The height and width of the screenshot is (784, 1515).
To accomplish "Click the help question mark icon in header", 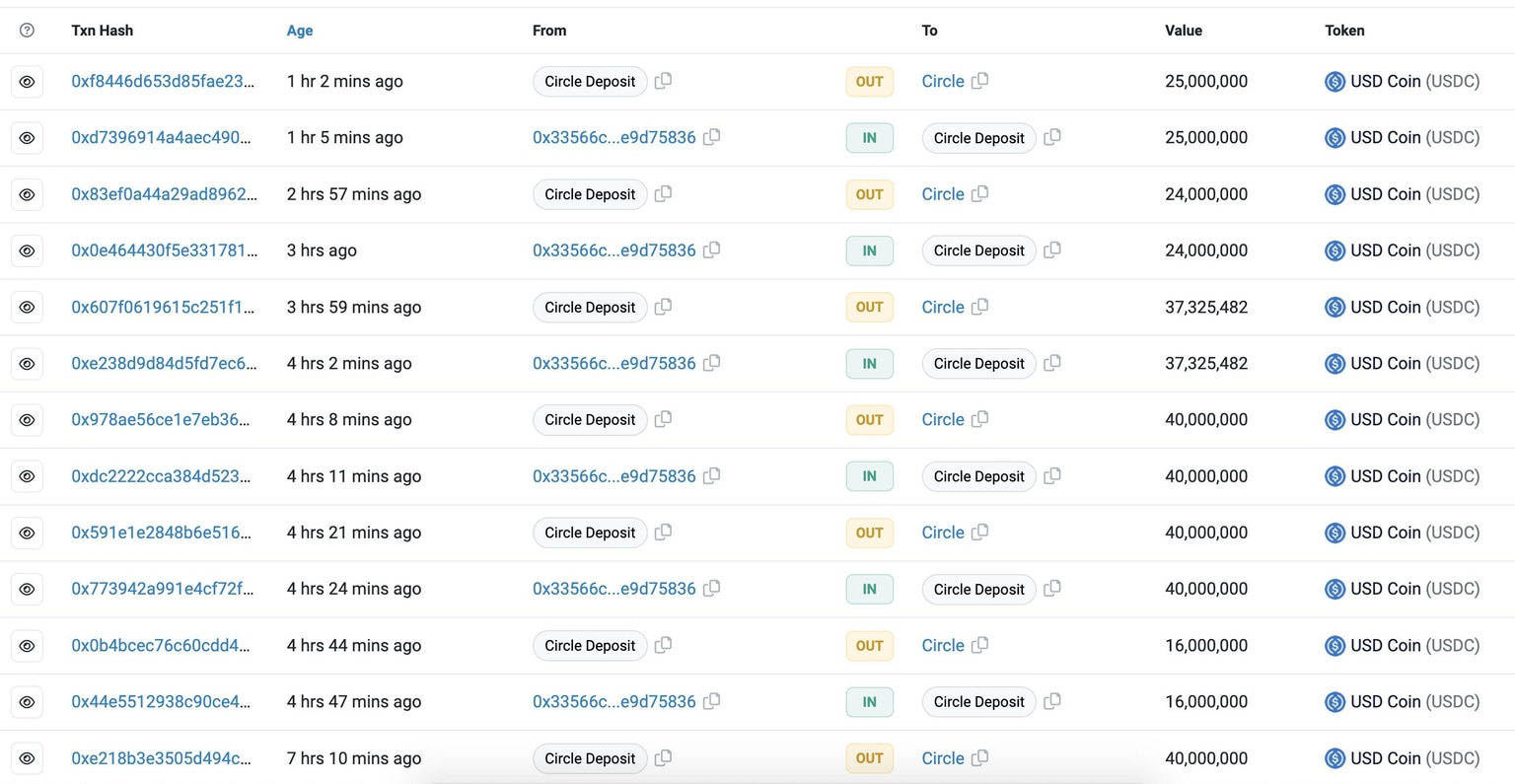I will 27,31.
